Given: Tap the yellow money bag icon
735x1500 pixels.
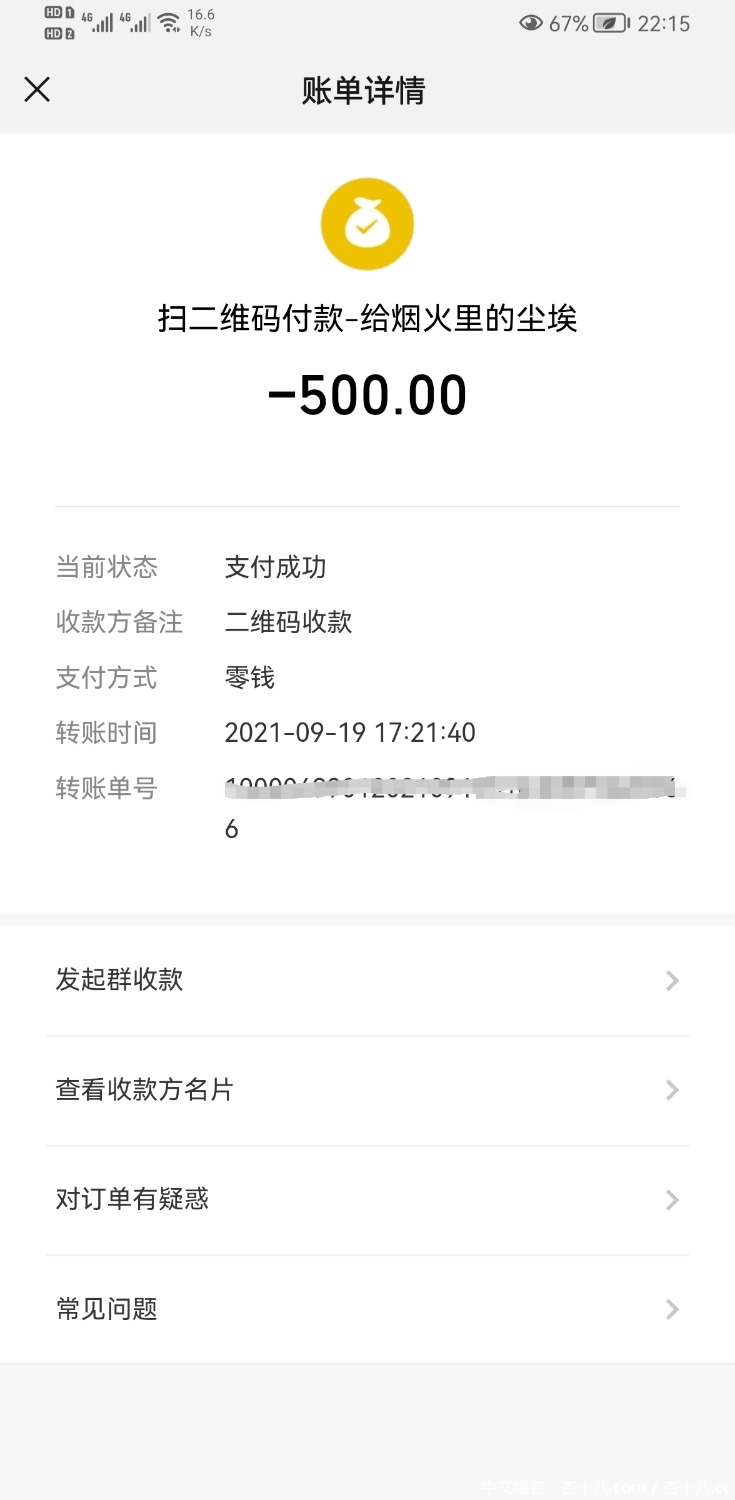Looking at the screenshot, I should click(367, 225).
